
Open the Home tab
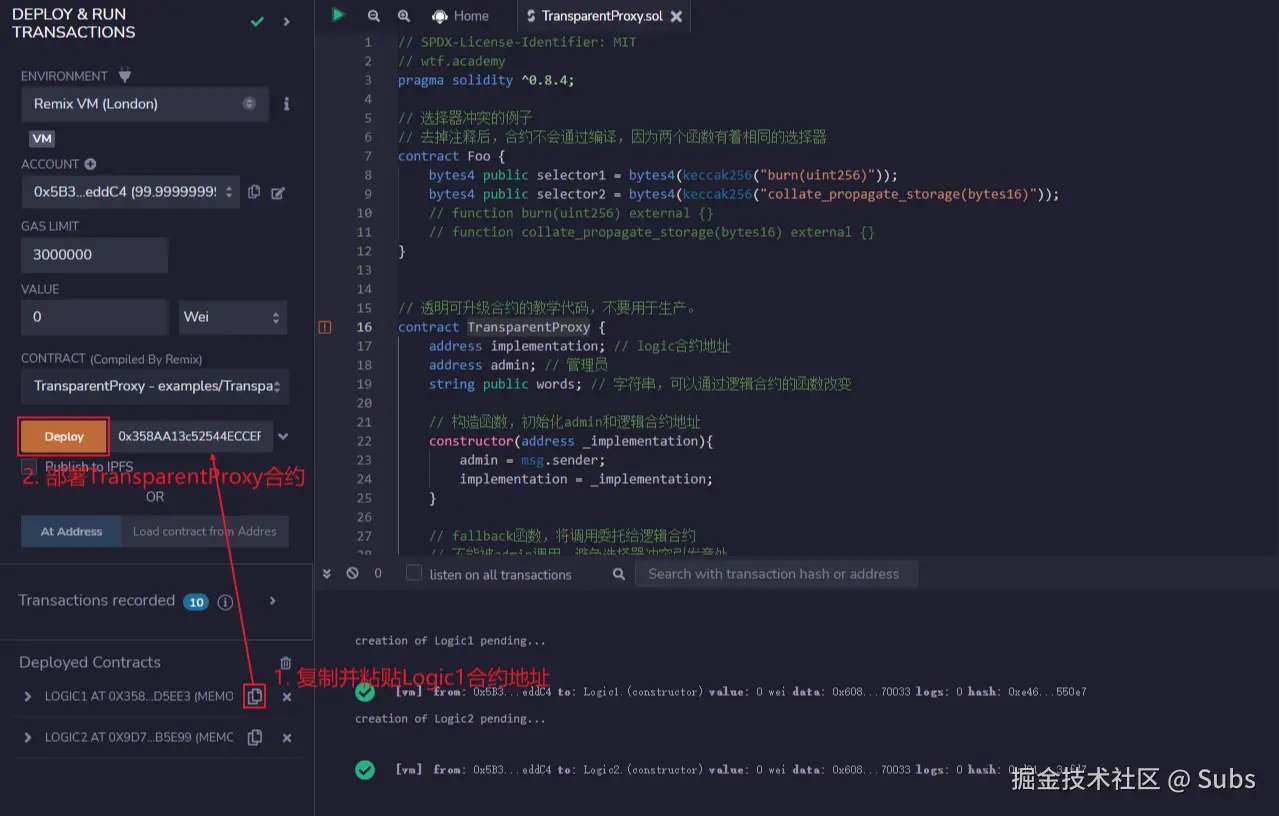[x=460, y=16]
